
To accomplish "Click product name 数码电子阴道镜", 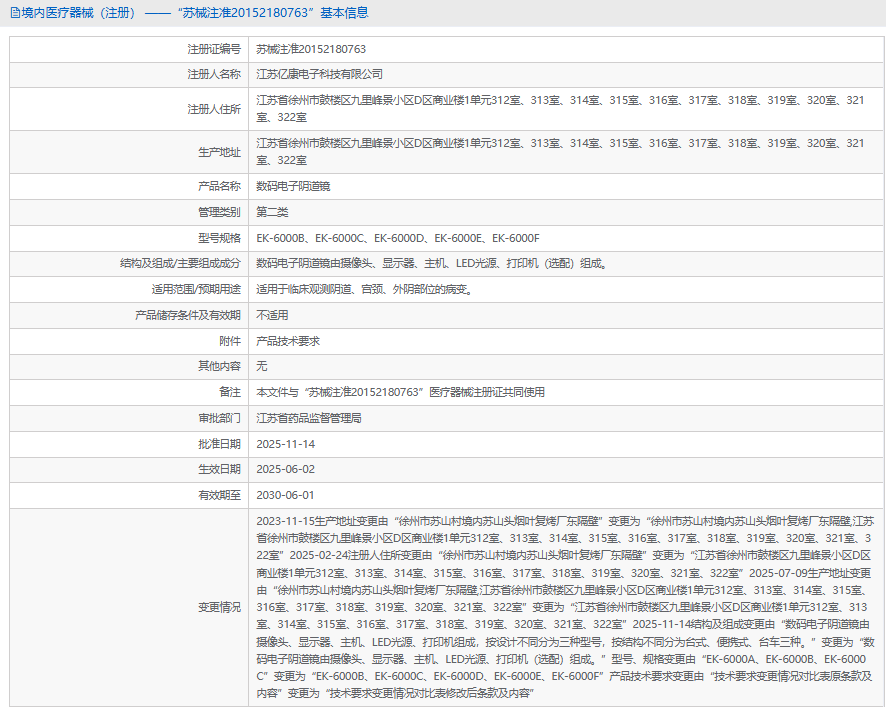I will [293, 186].
